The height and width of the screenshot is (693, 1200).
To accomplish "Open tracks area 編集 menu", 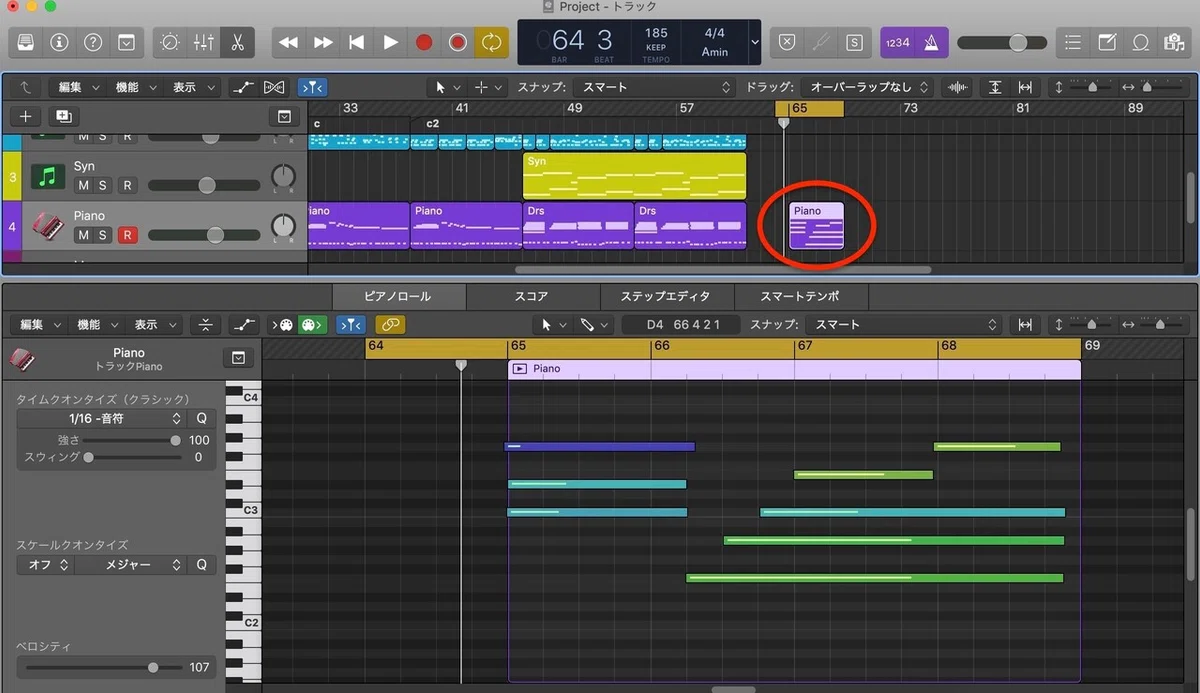I will point(78,87).
